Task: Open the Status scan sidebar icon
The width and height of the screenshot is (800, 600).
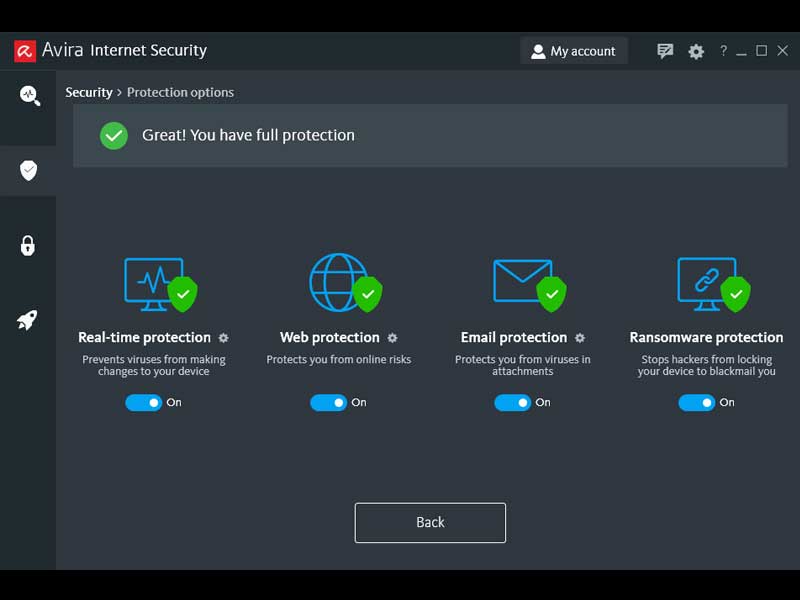Action: 28,96
